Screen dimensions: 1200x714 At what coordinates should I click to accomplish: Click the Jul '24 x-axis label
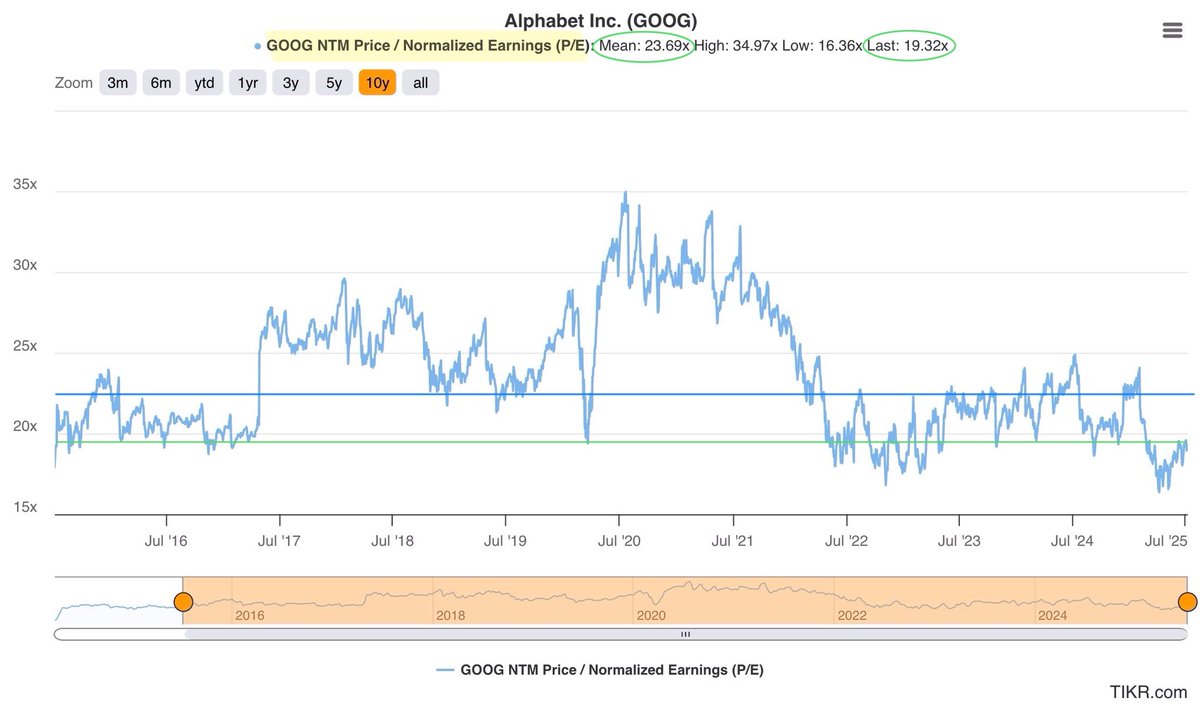click(x=1072, y=541)
